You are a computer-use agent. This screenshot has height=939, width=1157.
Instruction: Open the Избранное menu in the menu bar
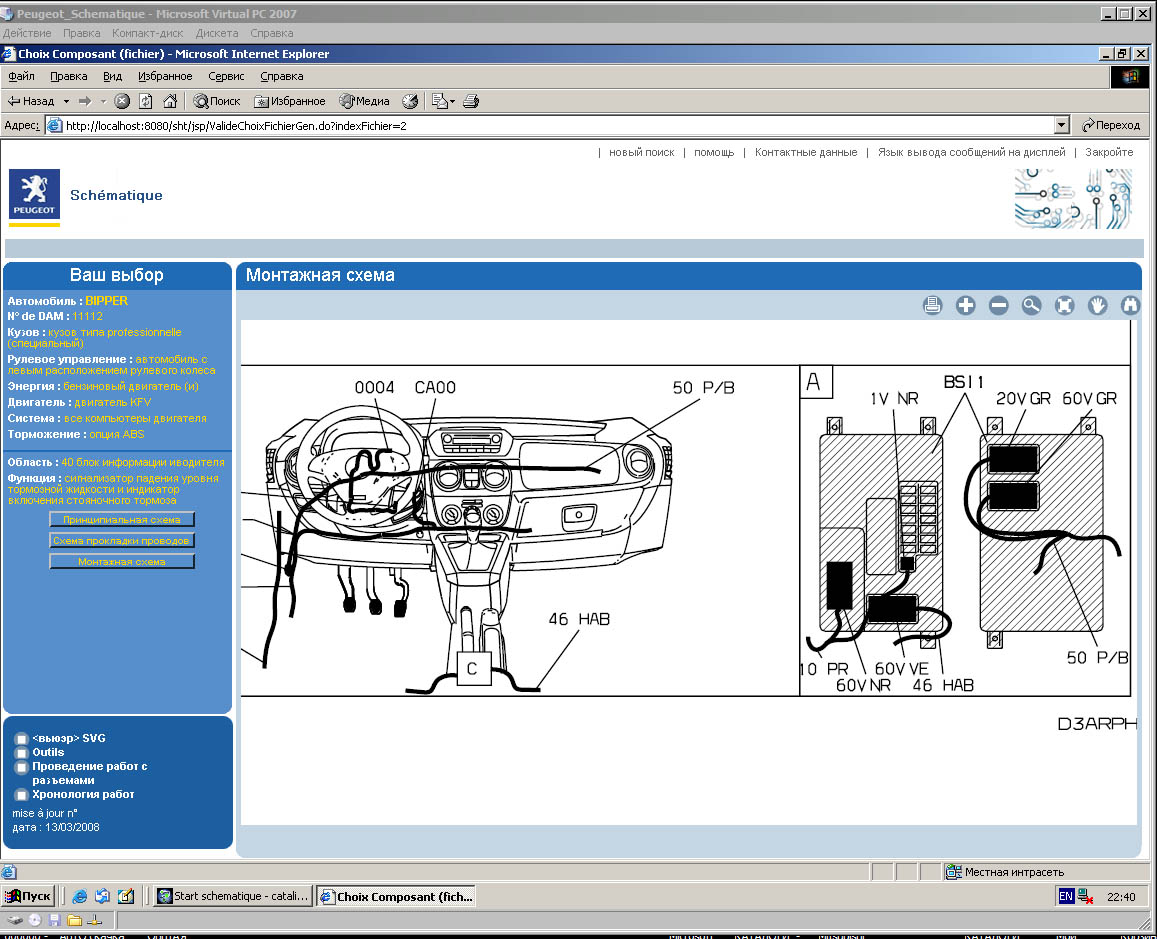[165, 76]
